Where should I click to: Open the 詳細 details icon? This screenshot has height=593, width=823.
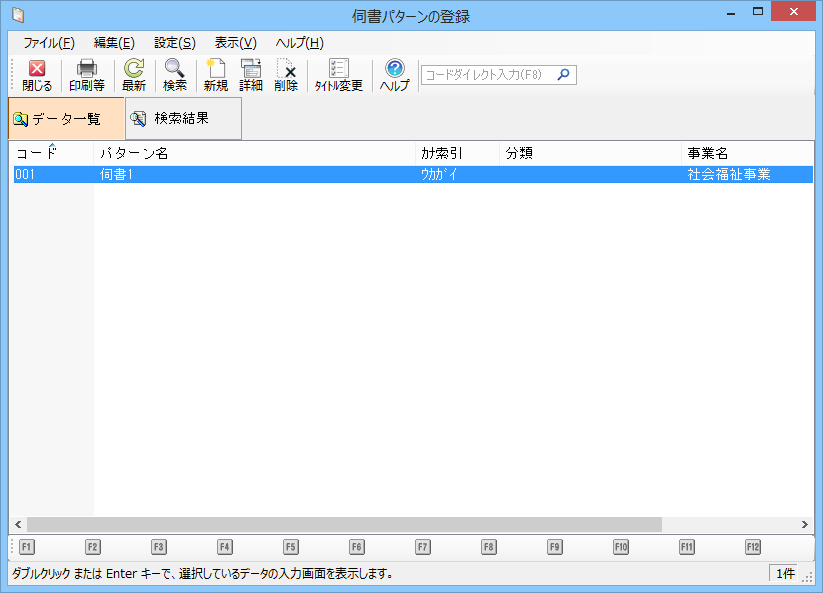click(251, 75)
